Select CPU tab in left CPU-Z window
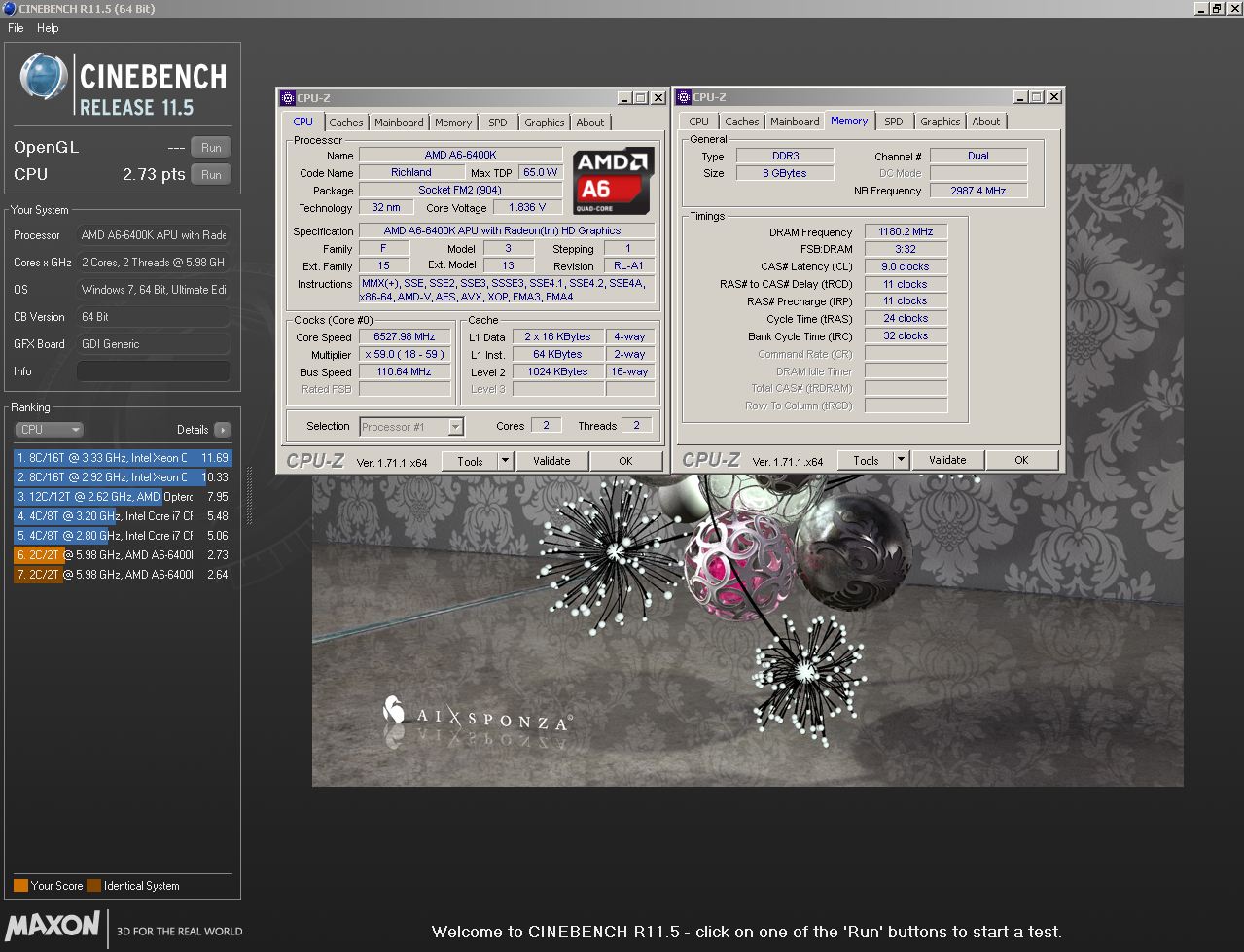 (x=303, y=122)
